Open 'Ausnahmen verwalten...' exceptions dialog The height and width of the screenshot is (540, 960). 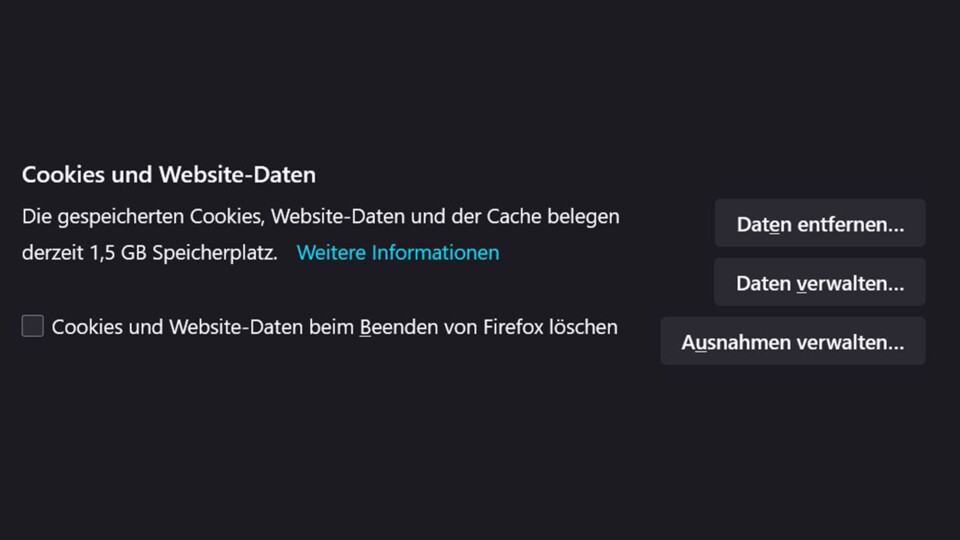coord(793,341)
